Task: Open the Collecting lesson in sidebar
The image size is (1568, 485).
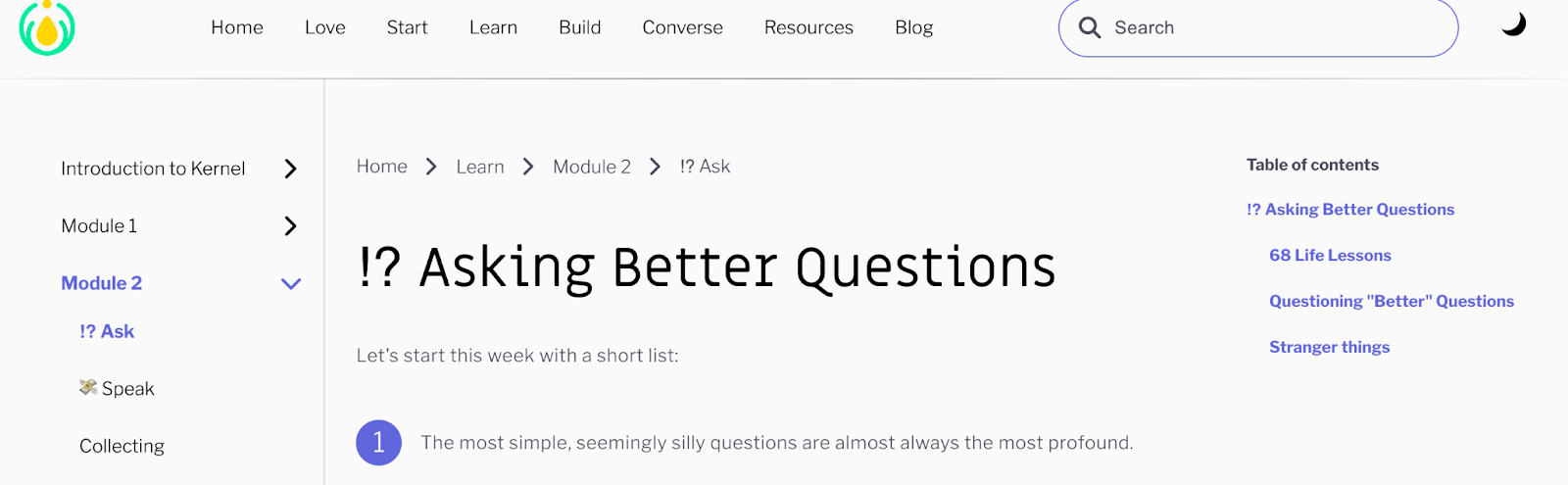Action: pos(122,446)
